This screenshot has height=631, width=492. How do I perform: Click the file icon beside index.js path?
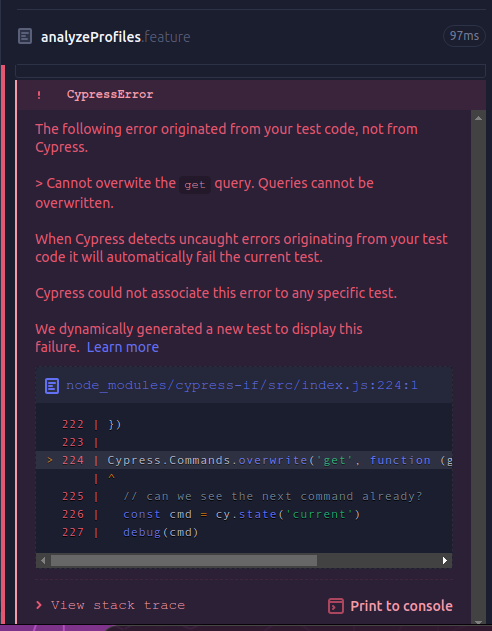click(52, 386)
